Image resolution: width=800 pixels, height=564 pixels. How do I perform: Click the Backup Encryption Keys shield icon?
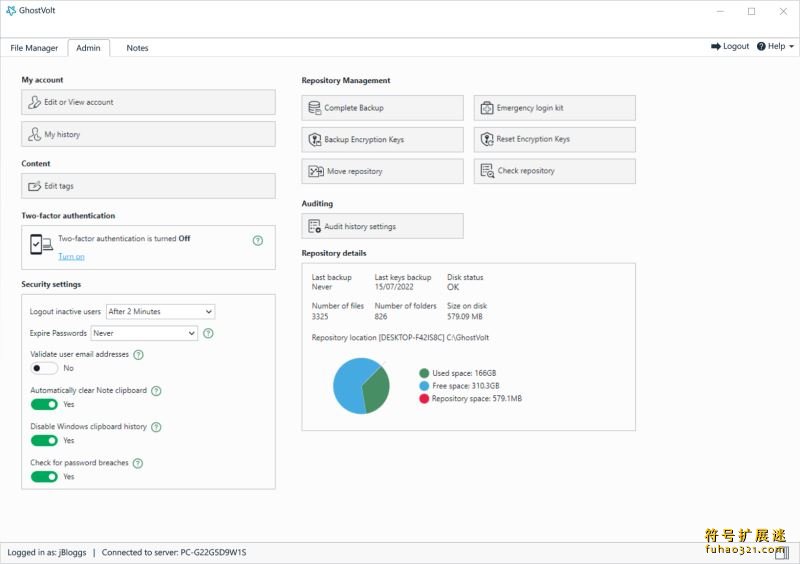click(x=315, y=139)
